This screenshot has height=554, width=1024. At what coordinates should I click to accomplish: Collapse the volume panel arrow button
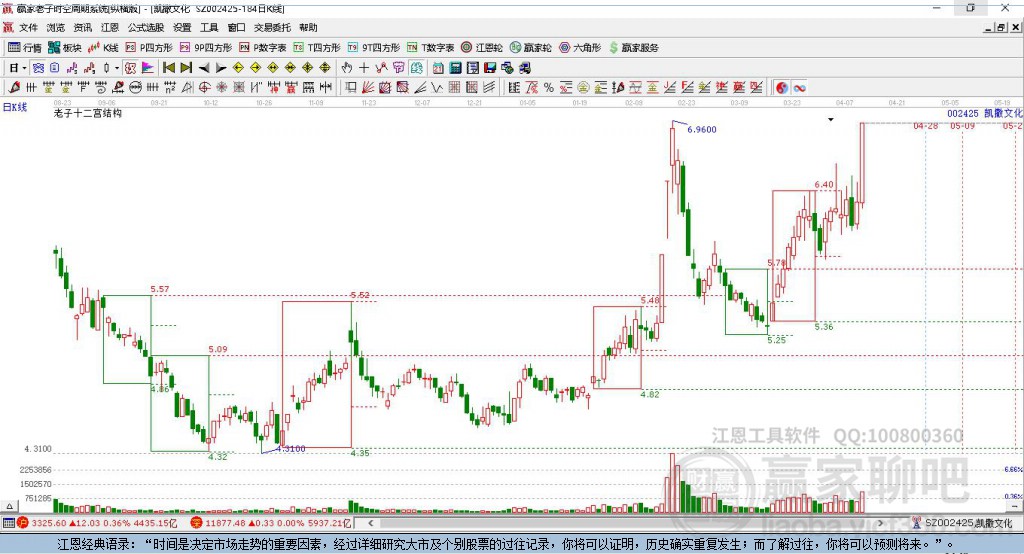[9, 506]
